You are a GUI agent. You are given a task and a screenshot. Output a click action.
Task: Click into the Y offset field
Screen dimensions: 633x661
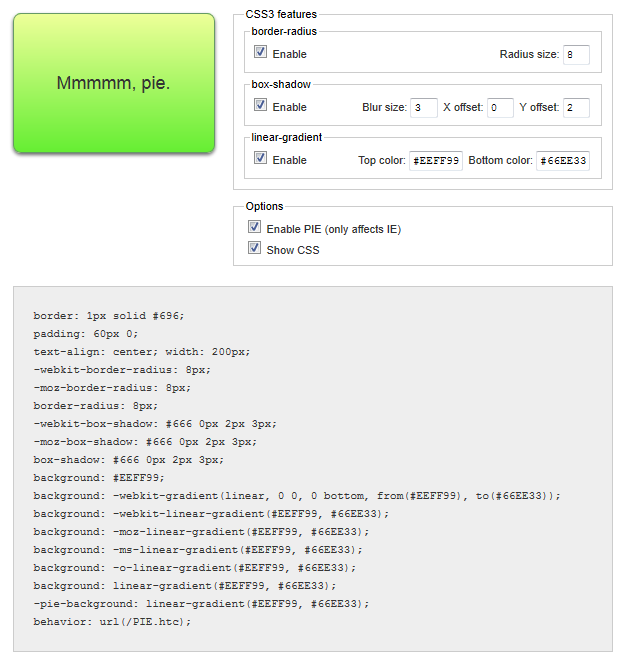[x=576, y=107]
